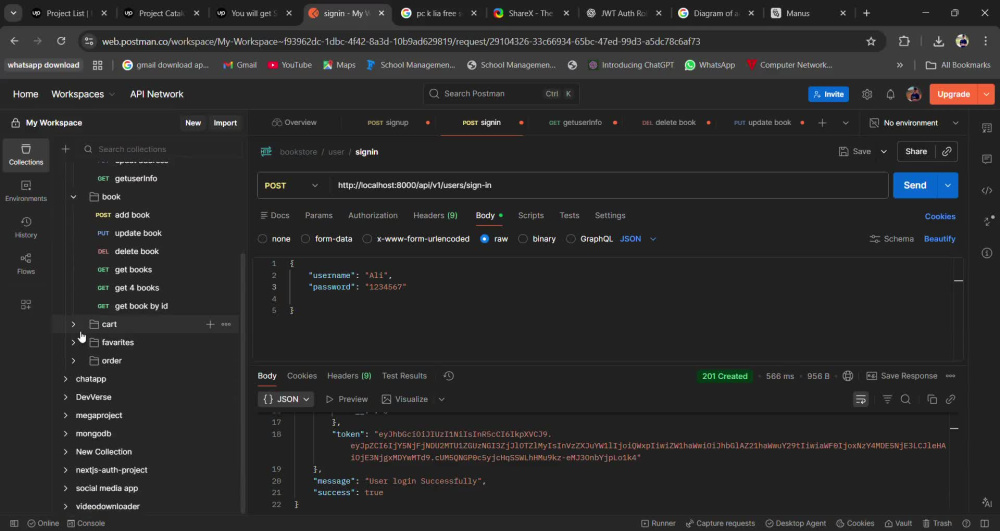The image size is (1000, 531).
Task: Open the notifications bell
Action: (890, 94)
